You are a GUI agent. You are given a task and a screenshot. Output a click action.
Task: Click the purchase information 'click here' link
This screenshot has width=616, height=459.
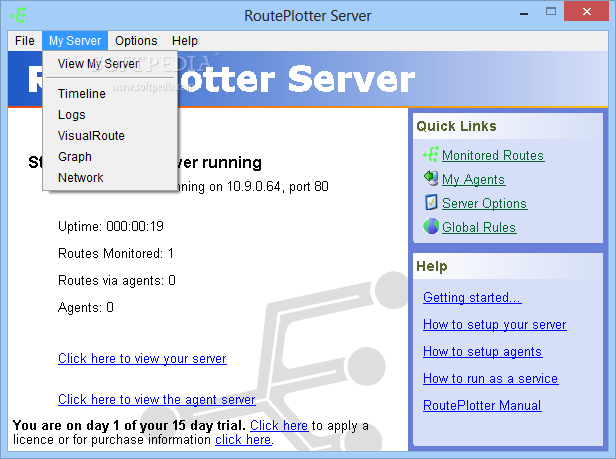tap(243, 439)
